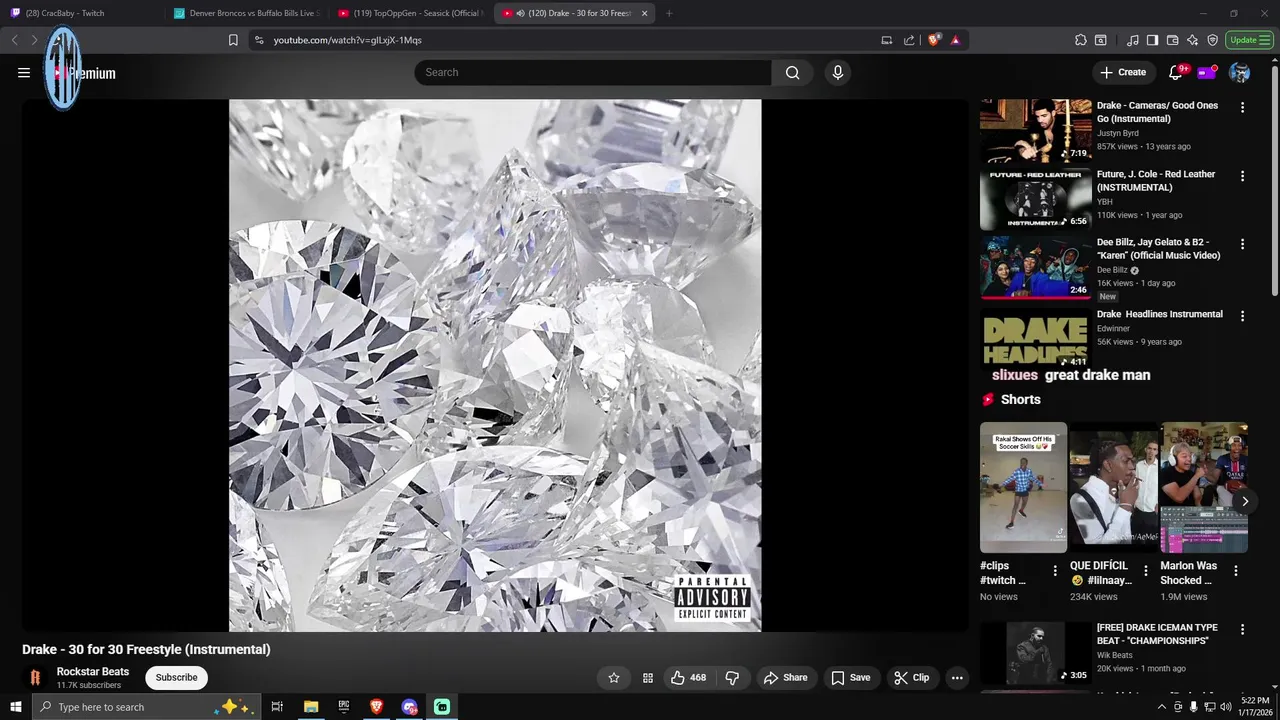
Task: Open Future, J. Cole - Red Leather title
Action: (x=1156, y=180)
